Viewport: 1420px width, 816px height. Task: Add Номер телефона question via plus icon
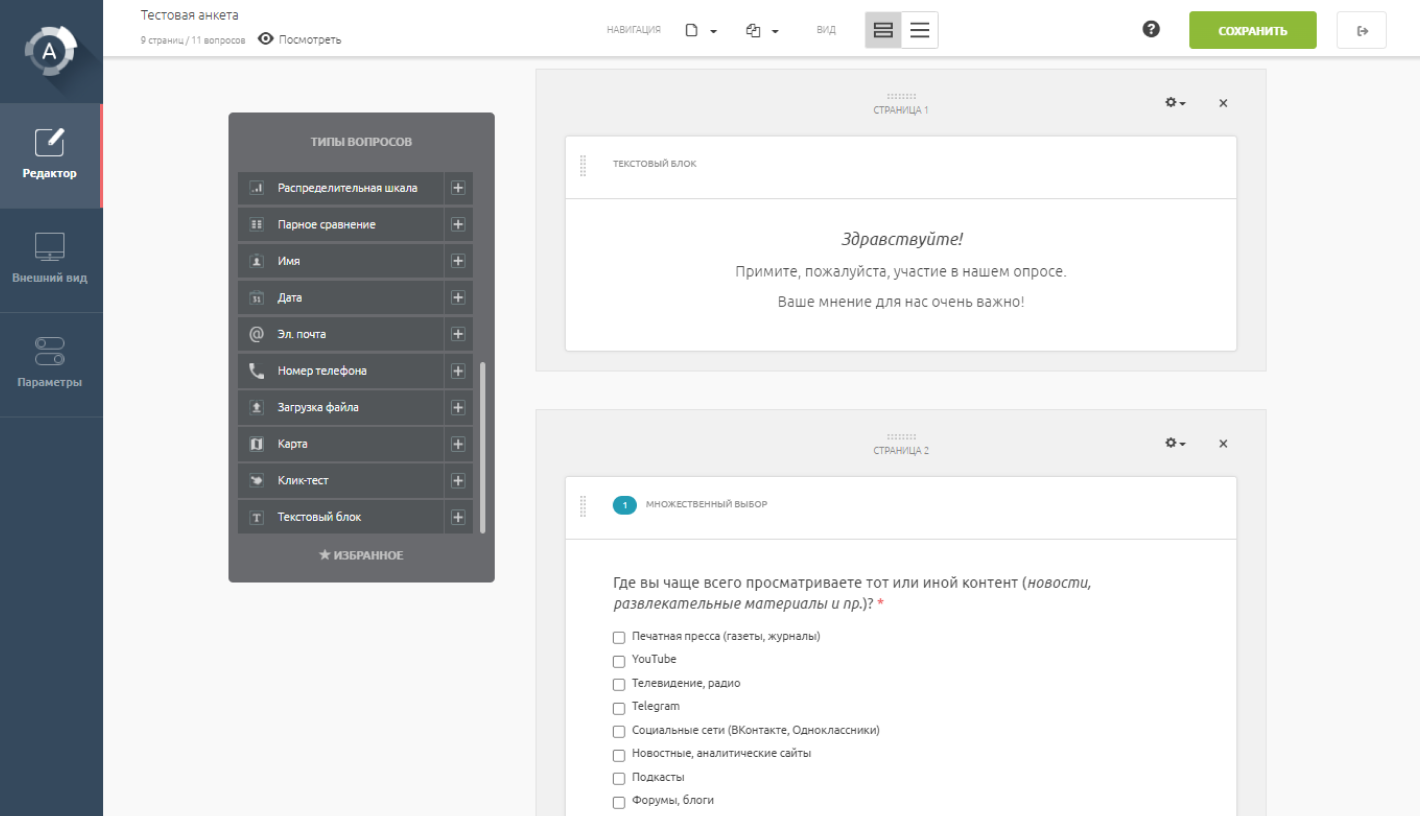[x=458, y=371]
